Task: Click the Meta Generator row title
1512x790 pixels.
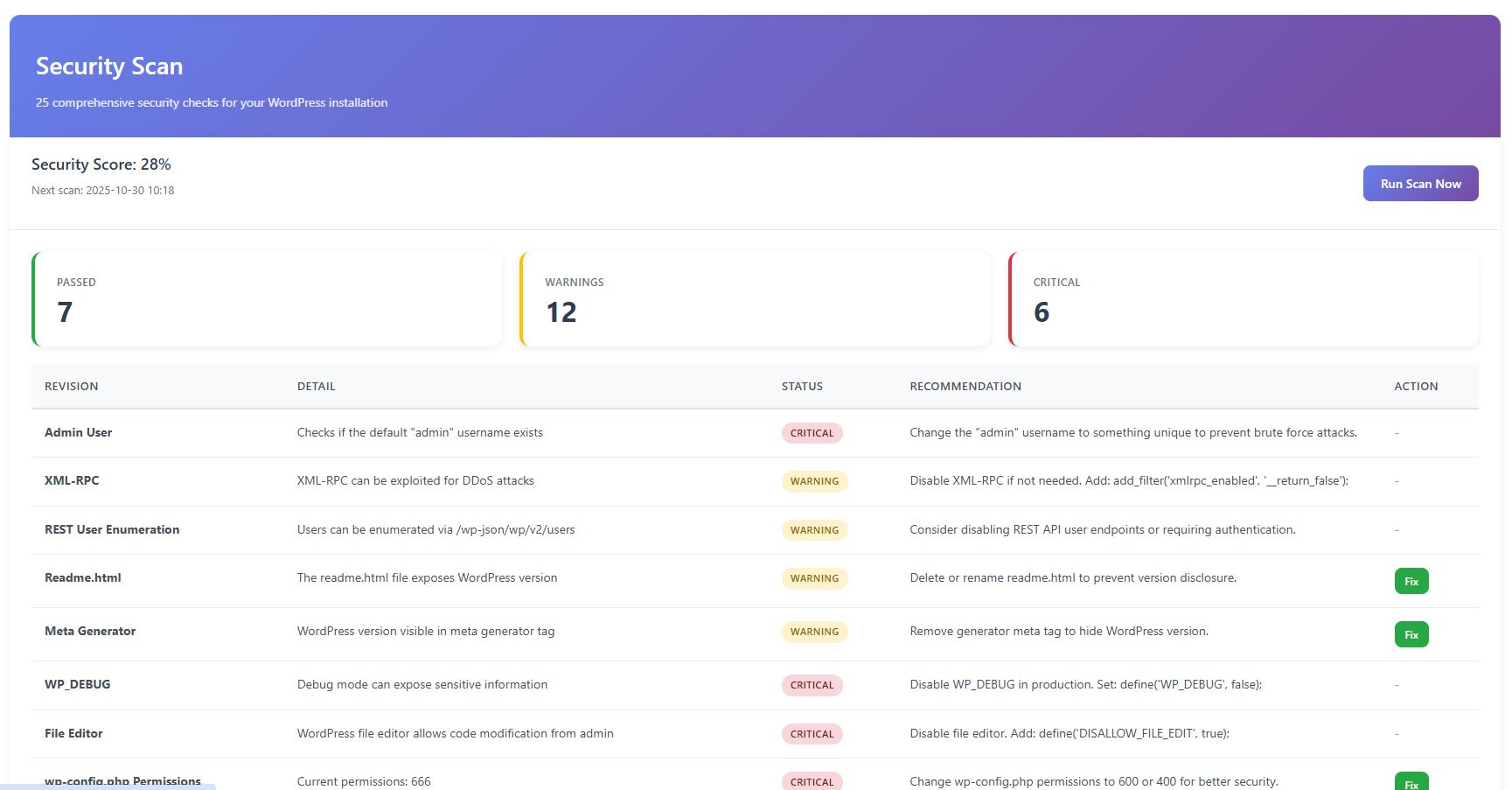Action: (x=90, y=631)
